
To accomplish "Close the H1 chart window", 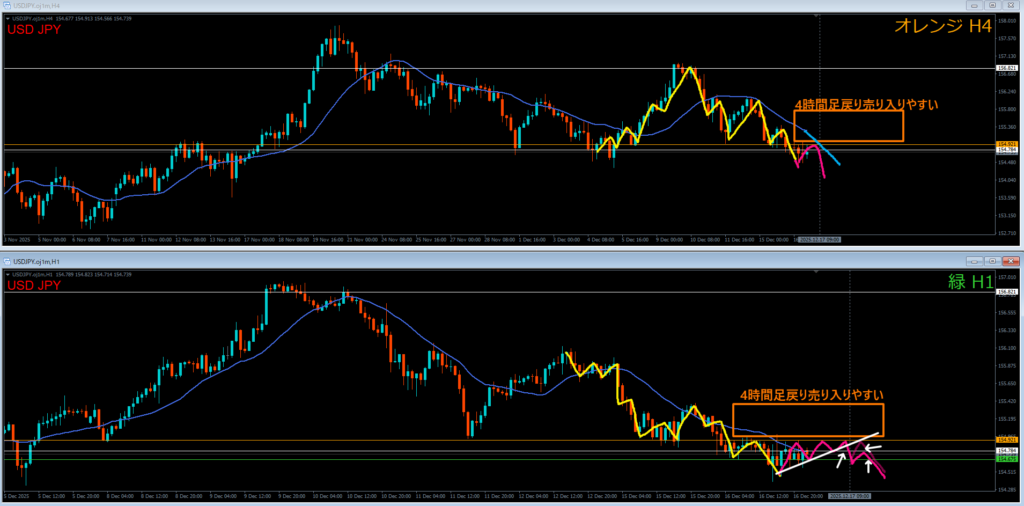I will pos(1010,261).
